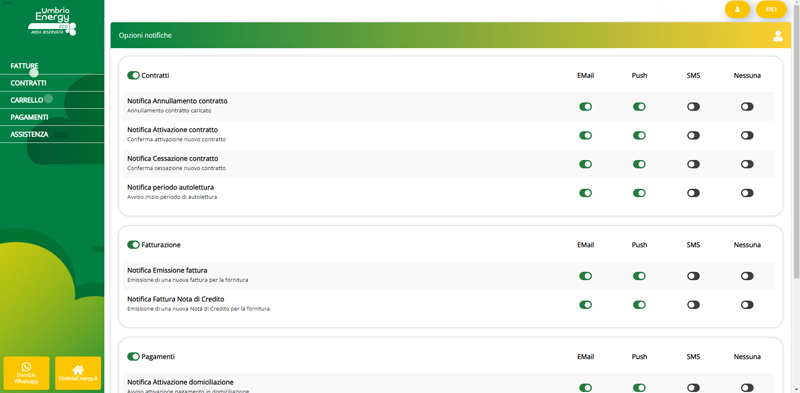Open UmbriaEnergy.it home button
This screenshot has width=800, height=393.
(x=78, y=373)
